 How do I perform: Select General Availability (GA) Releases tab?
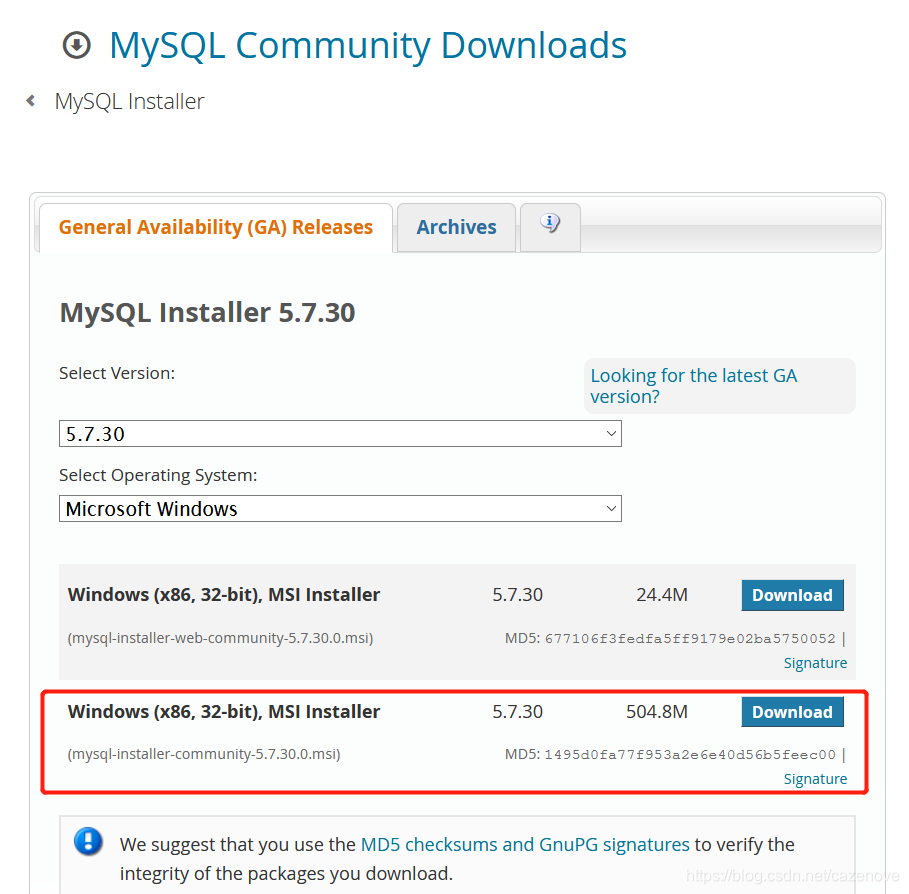[216, 227]
